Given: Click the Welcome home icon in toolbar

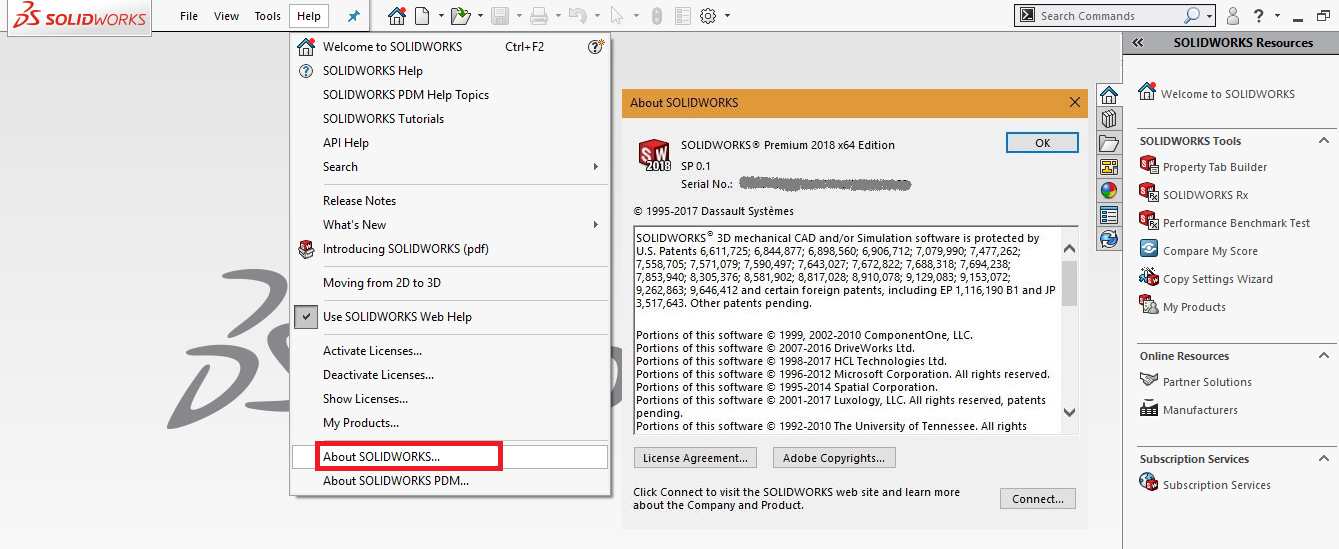Looking at the screenshot, I should pyautogui.click(x=397, y=16).
